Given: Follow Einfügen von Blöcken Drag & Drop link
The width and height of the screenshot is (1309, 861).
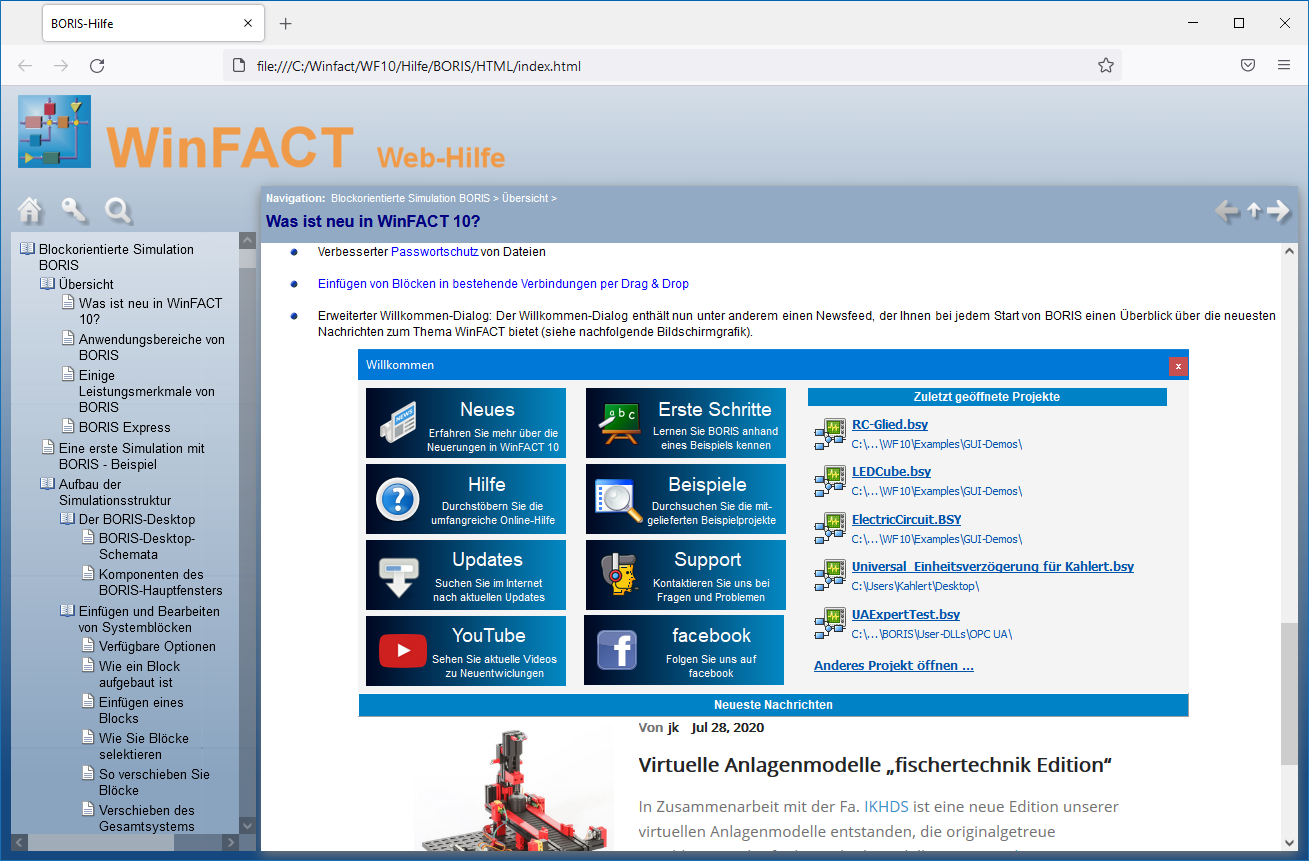Looking at the screenshot, I should (x=503, y=284).
